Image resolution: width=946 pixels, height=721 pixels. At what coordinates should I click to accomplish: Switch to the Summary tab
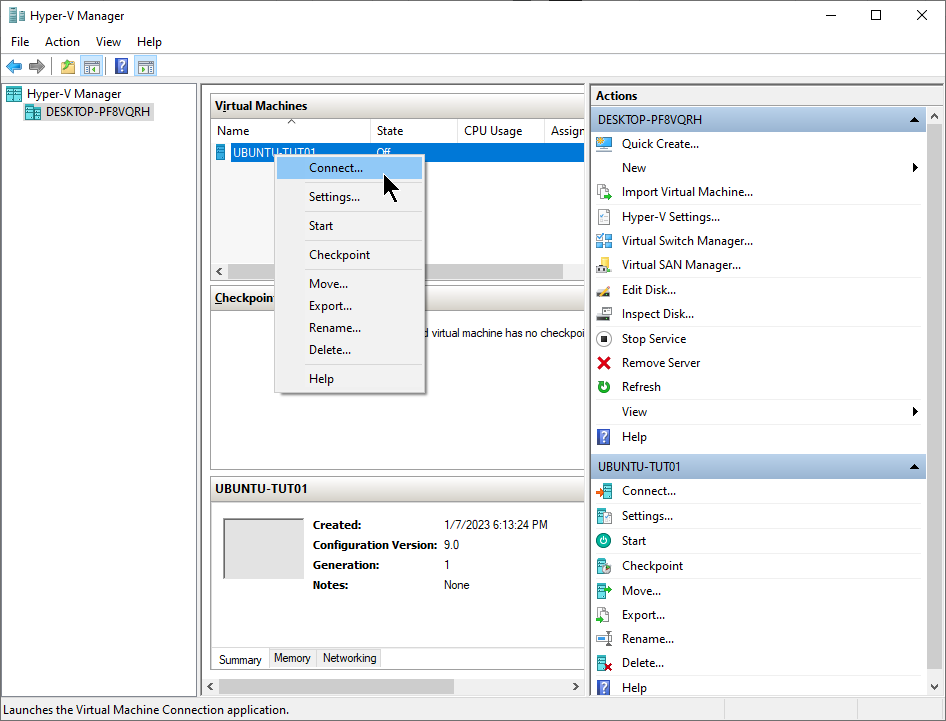pos(240,659)
